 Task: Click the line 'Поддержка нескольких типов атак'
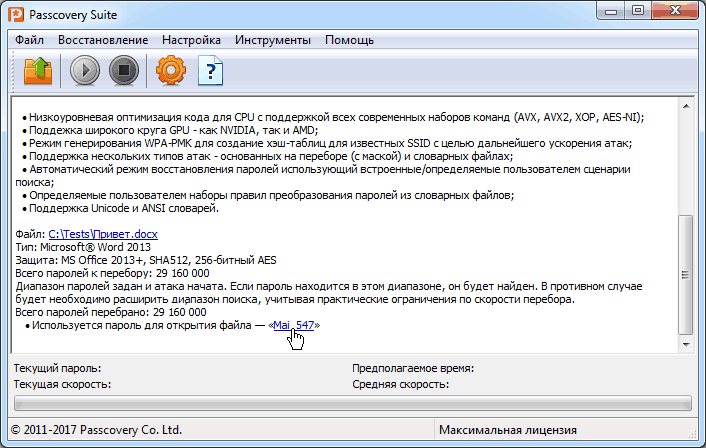click(x=268, y=156)
